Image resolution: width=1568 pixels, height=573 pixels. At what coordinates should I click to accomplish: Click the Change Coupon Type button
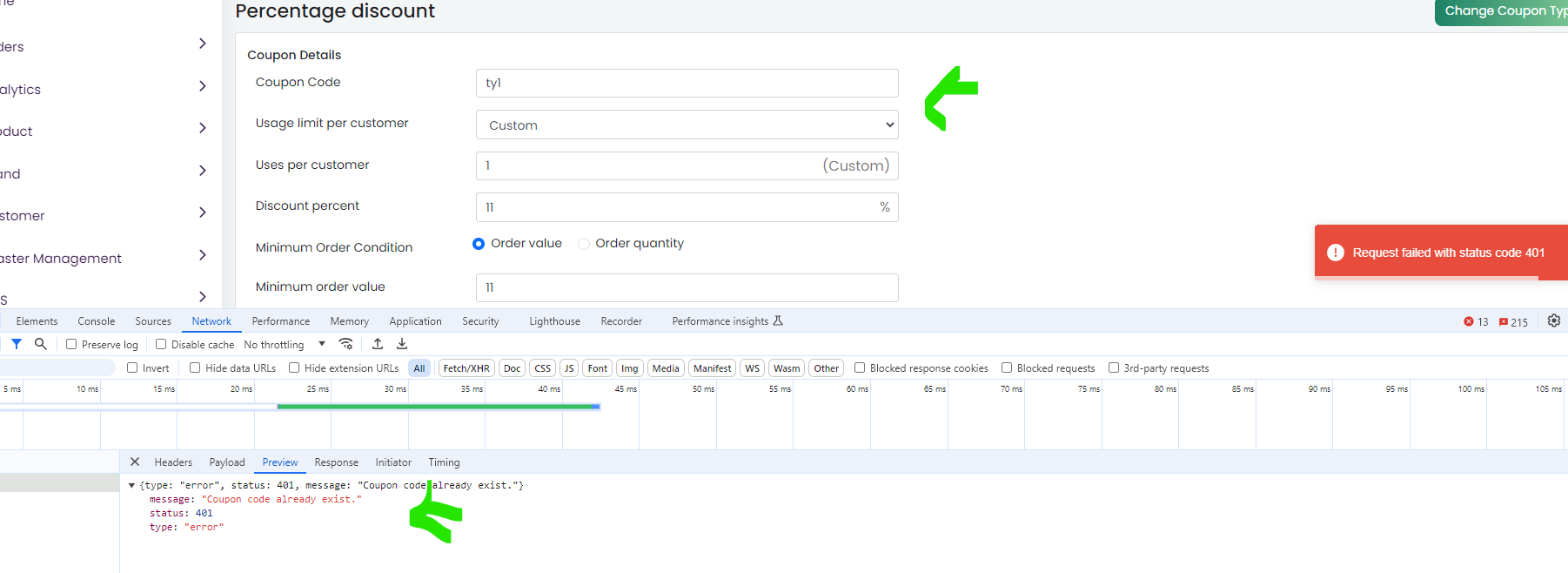point(1502,11)
